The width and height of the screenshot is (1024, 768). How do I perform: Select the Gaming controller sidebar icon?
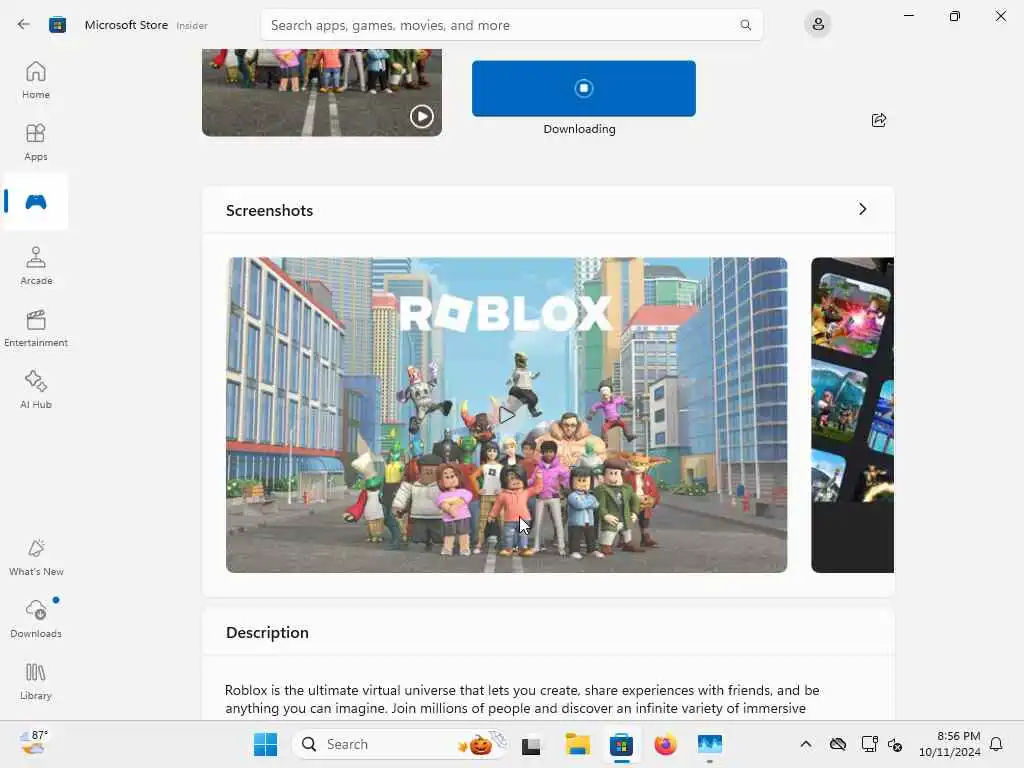pos(36,202)
